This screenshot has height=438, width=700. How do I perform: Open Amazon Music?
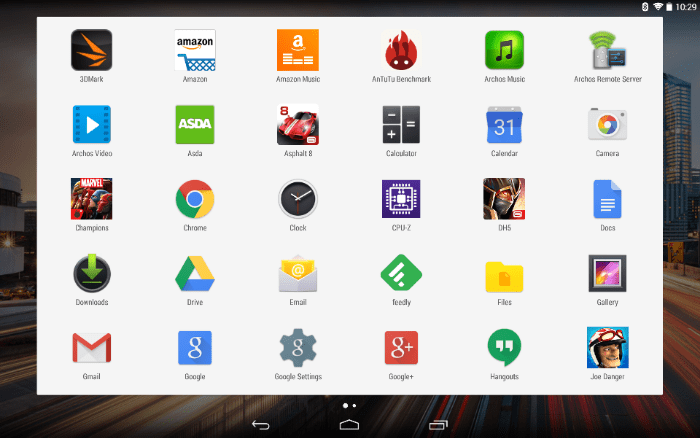point(298,50)
